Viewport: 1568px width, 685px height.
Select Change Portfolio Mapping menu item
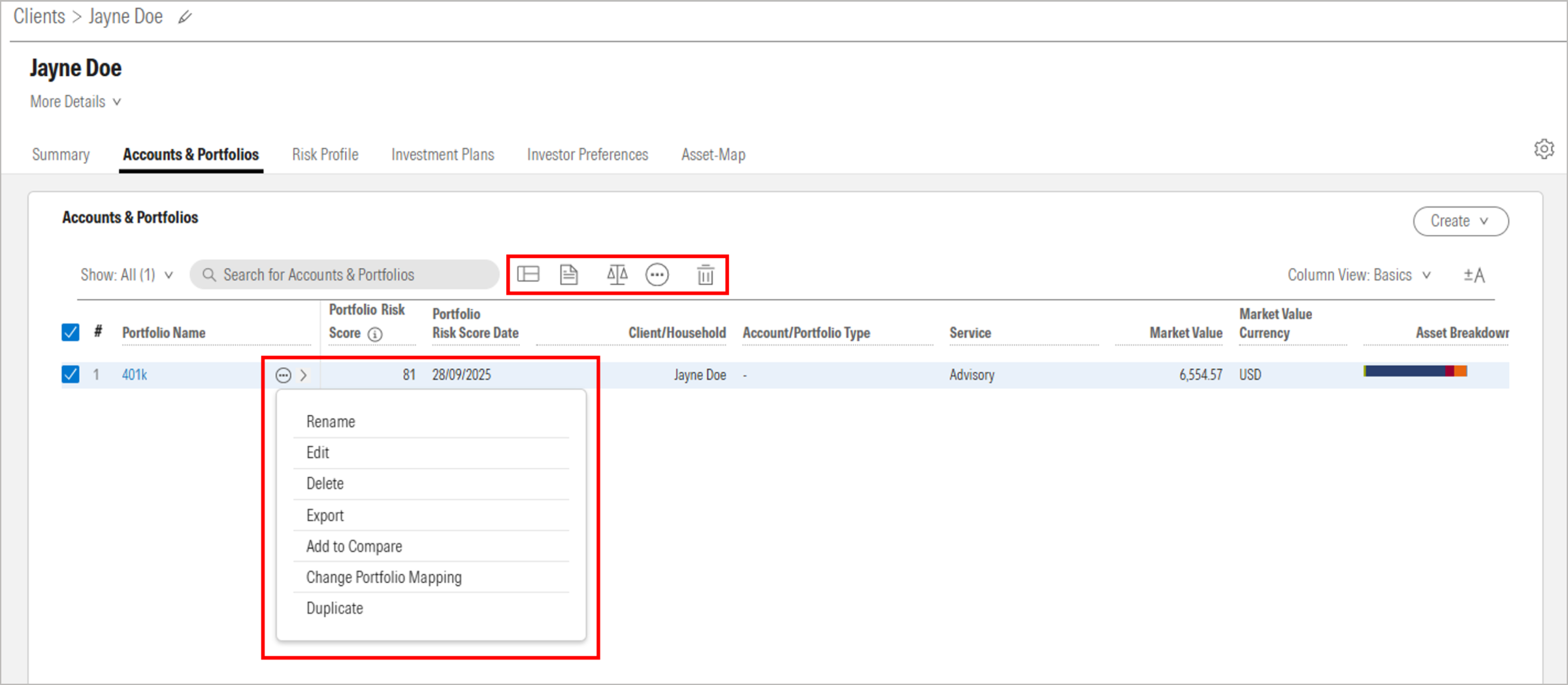pyautogui.click(x=431, y=577)
